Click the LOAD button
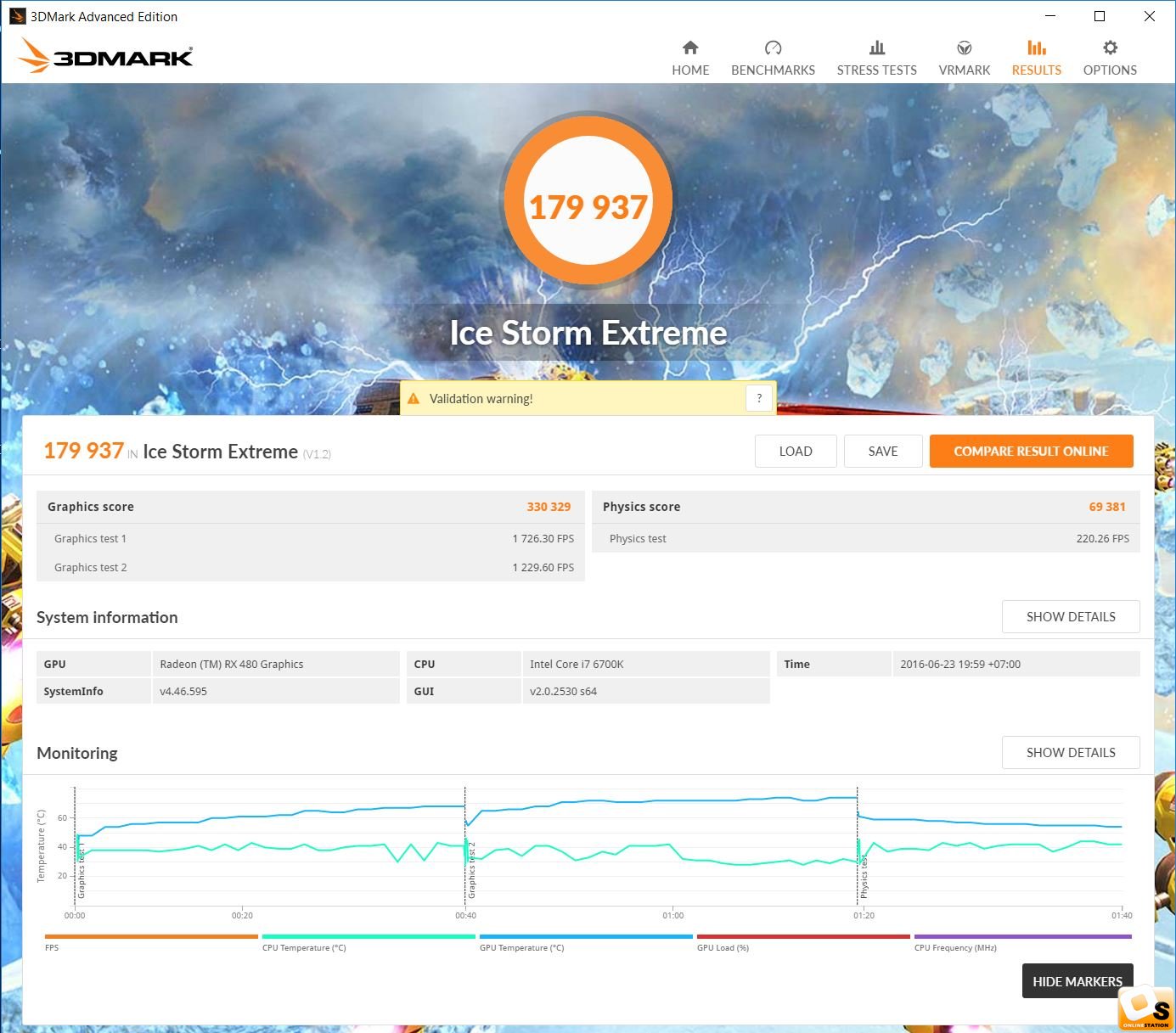 (796, 452)
